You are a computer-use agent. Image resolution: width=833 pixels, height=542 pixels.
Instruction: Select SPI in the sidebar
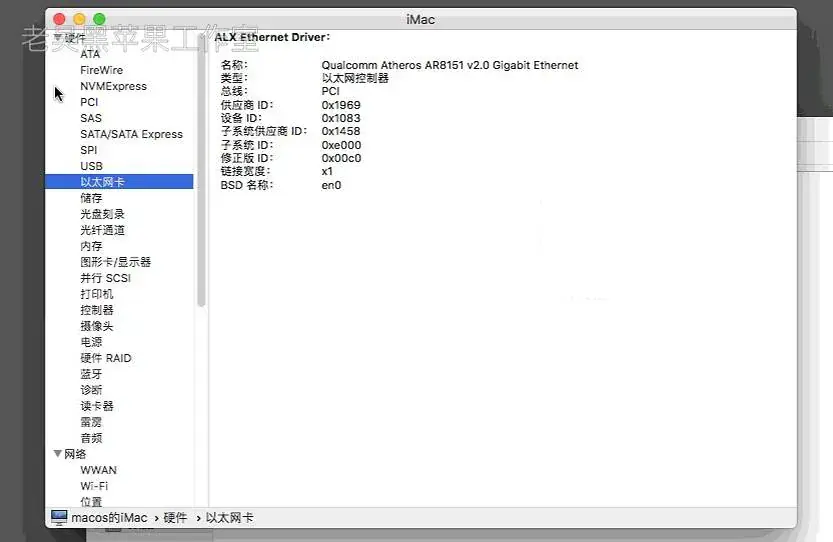pos(89,150)
